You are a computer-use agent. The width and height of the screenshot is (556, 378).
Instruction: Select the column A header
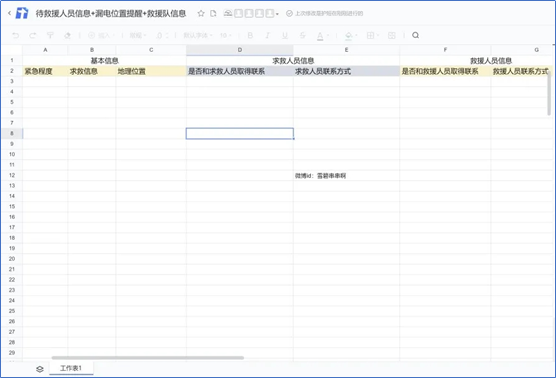pyautogui.click(x=45, y=50)
